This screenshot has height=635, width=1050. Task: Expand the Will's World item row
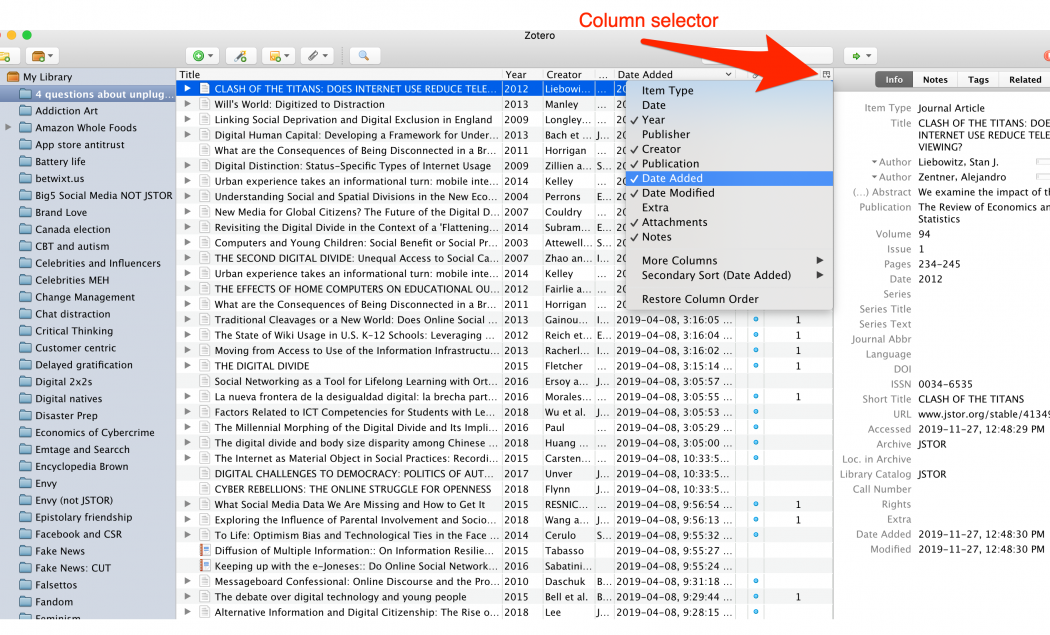click(x=188, y=104)
